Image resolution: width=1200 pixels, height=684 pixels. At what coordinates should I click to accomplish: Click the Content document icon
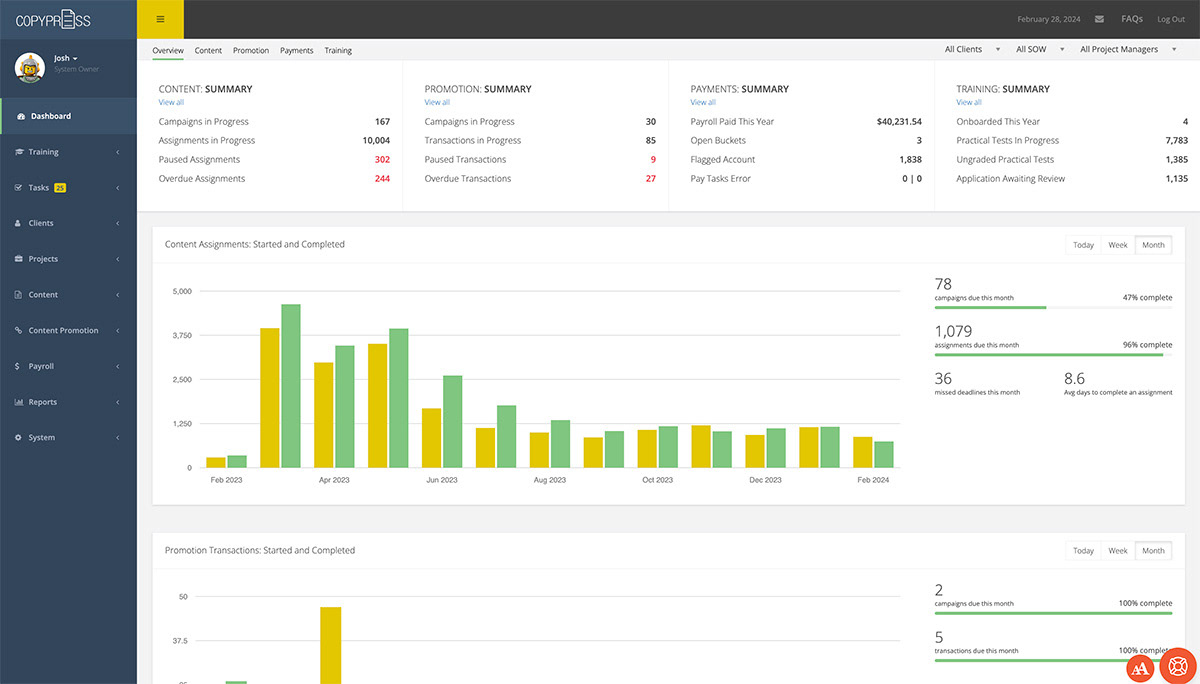click(19, 295)
